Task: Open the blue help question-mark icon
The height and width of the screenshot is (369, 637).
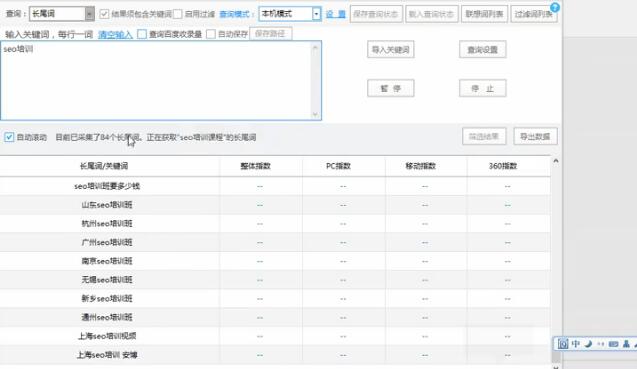Action: [555, 7]
